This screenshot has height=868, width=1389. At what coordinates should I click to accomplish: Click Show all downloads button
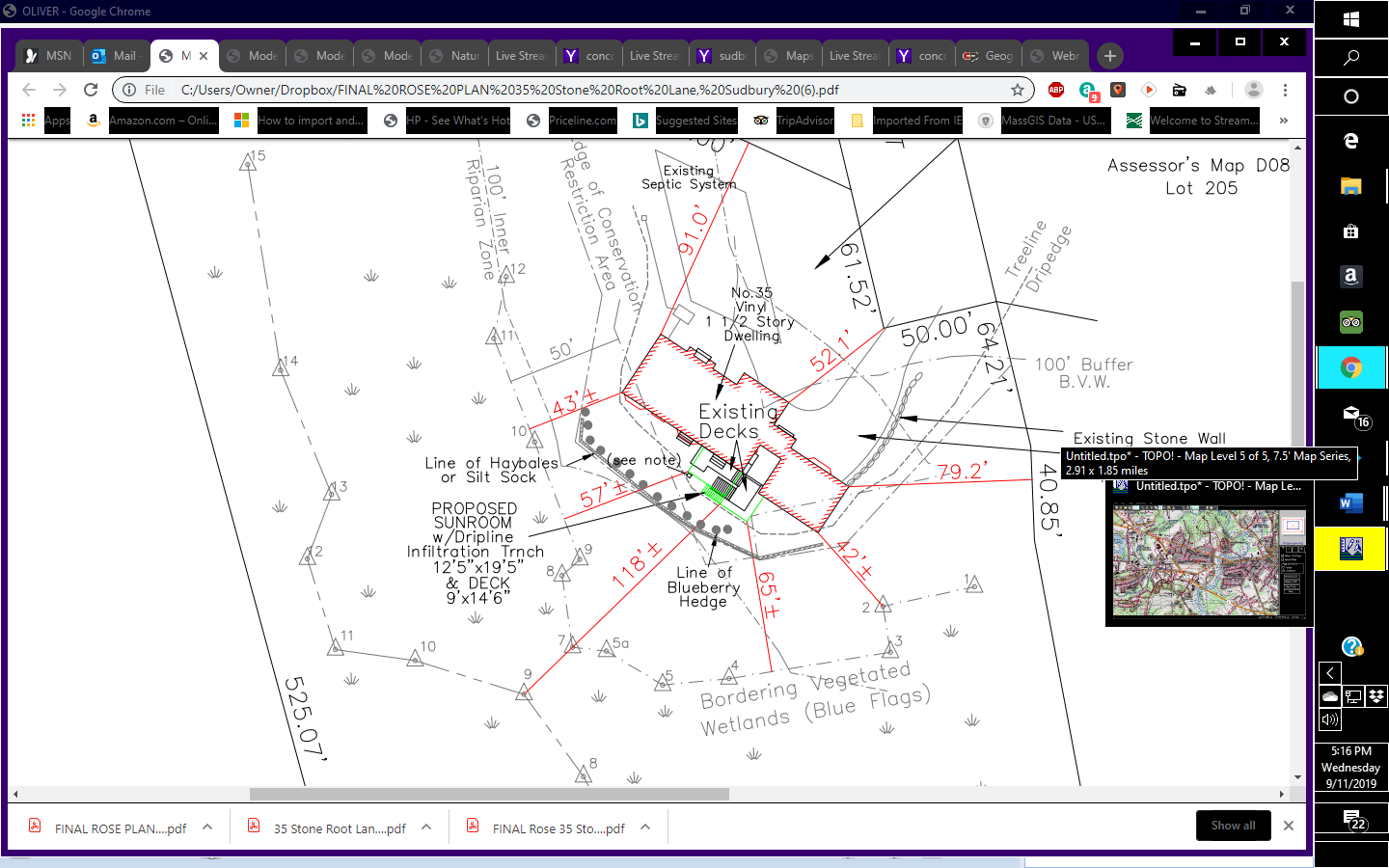point(1233,826)
